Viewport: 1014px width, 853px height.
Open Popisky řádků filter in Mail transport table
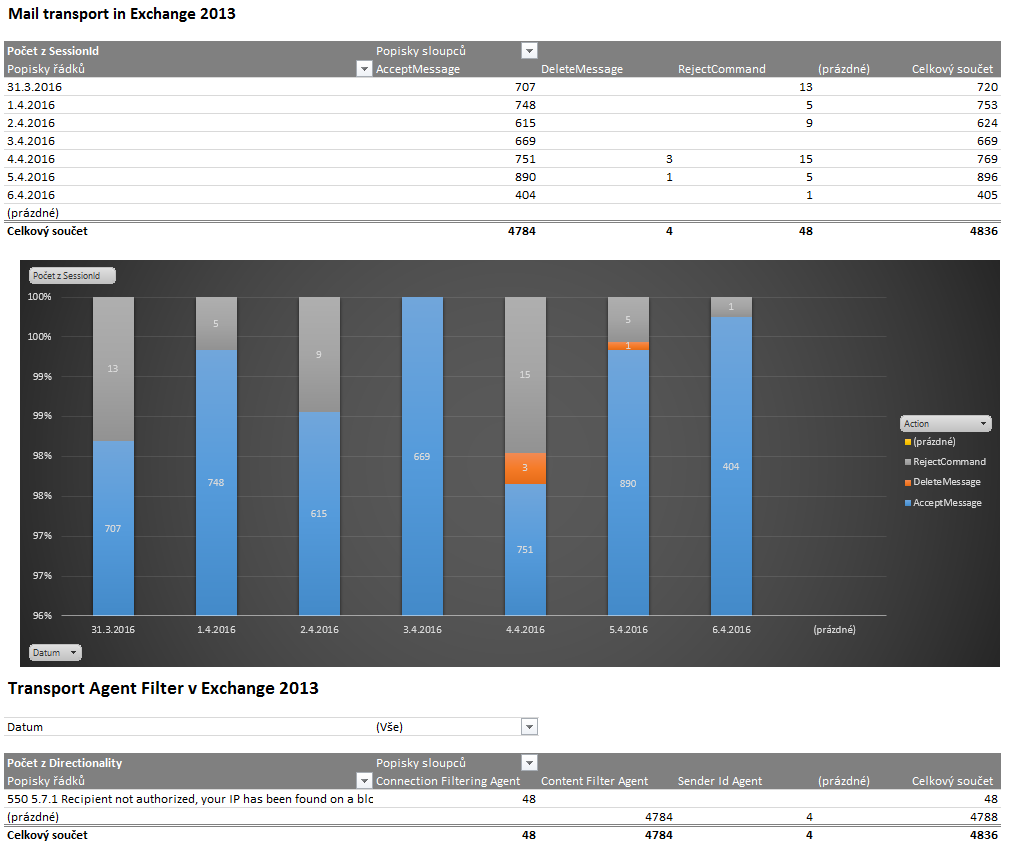point(364,69)
